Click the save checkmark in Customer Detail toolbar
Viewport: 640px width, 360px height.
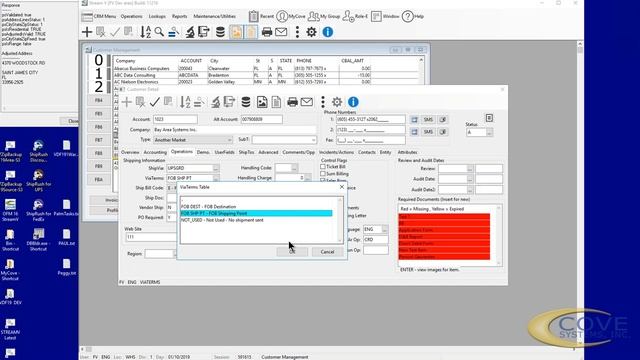pos(154,102)
